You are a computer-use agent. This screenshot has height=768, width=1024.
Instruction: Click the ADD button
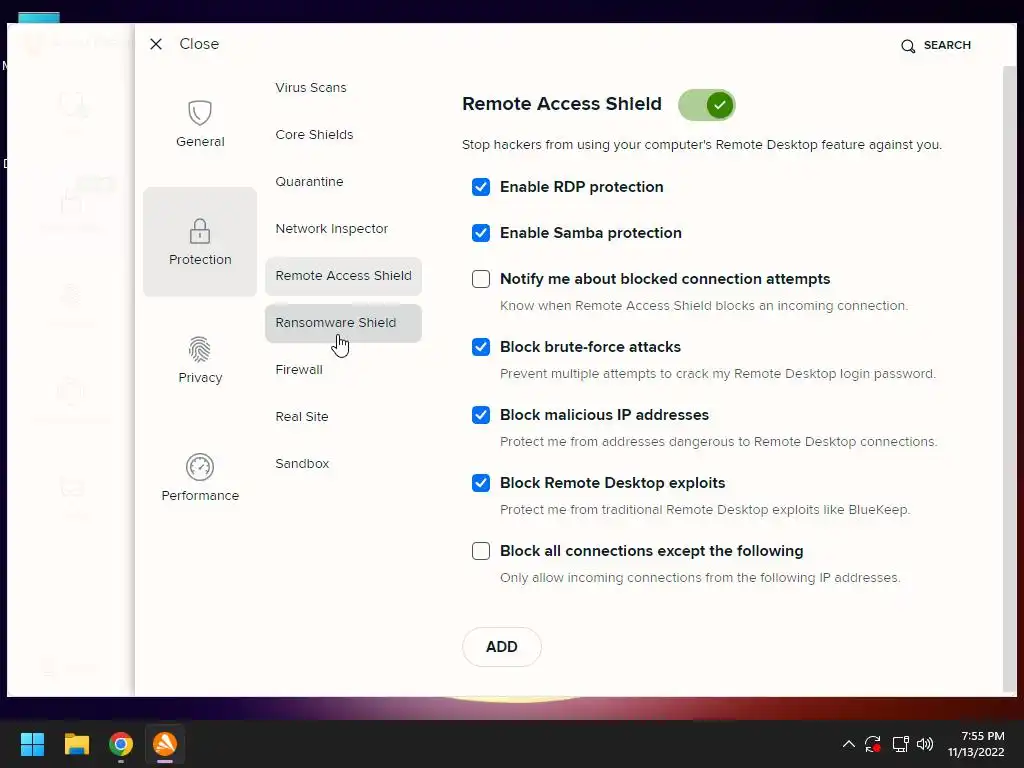pyautogui.click(x=502, y=647)
